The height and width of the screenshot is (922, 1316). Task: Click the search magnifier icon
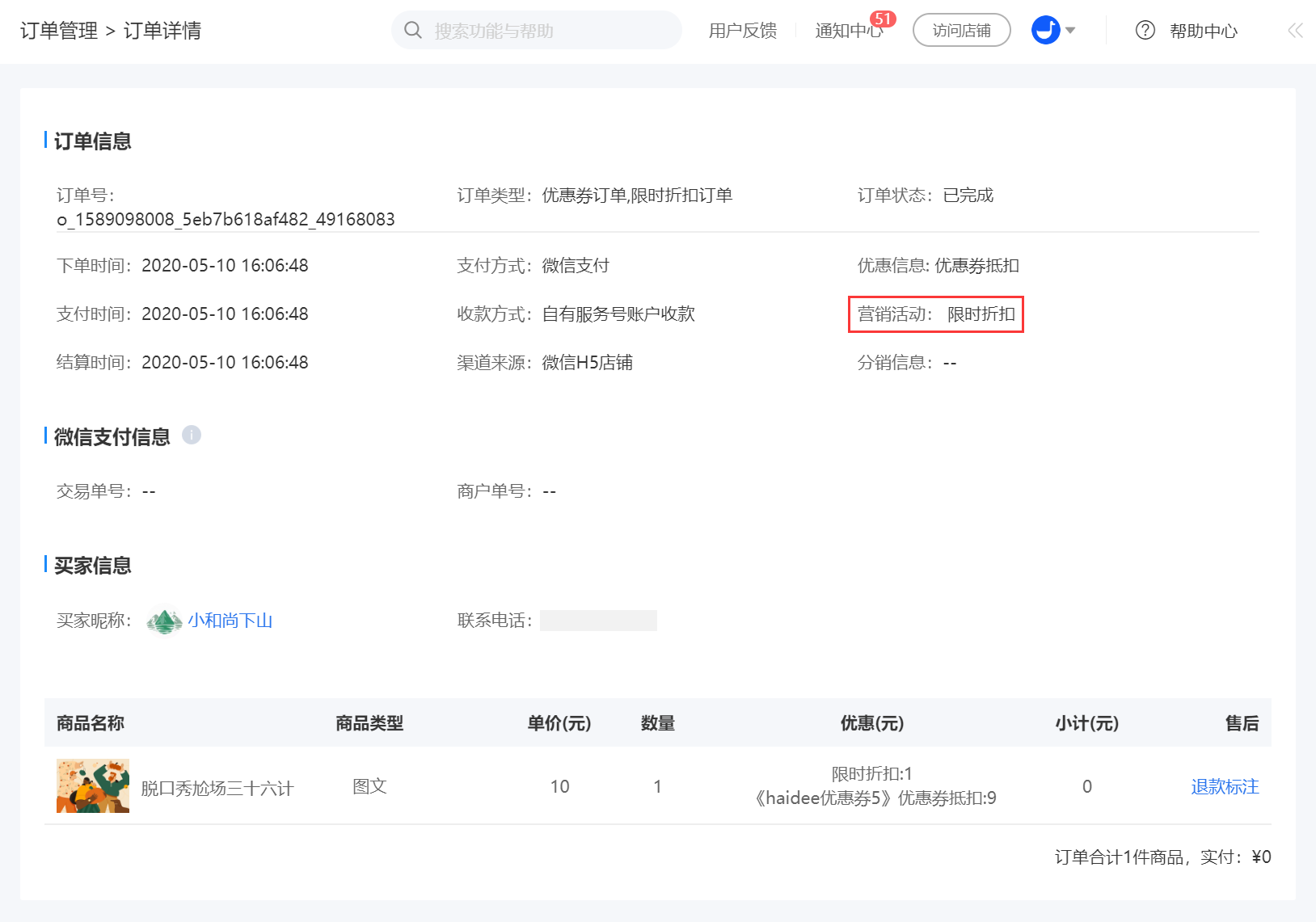point(413,31)
